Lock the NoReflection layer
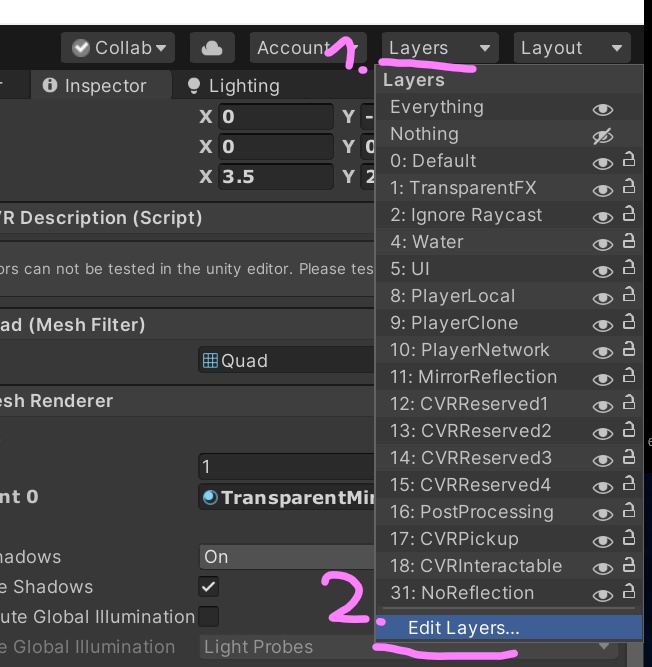 [x=629, y=593]
